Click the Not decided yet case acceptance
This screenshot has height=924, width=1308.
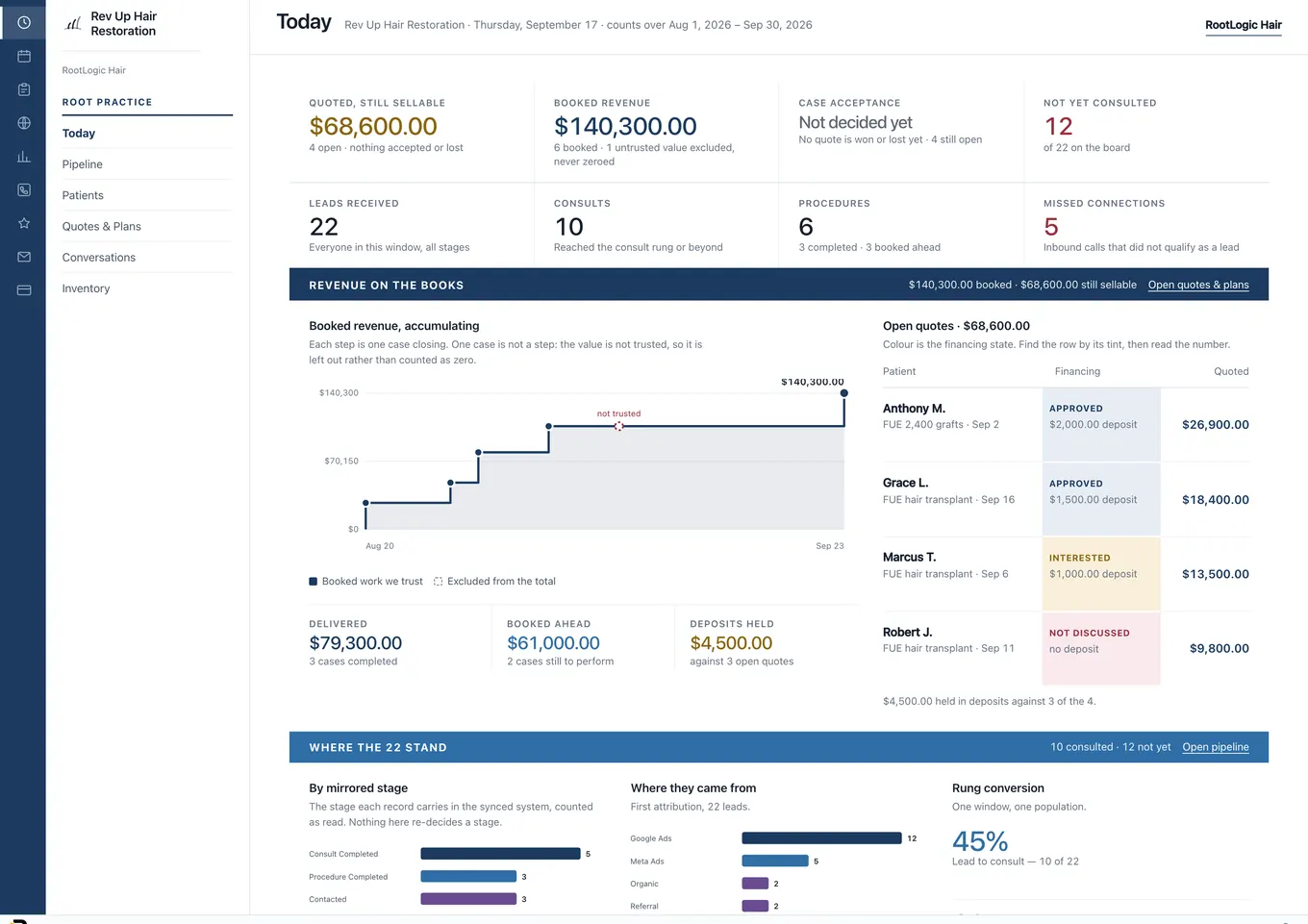pyautogui.click(x=855, y=123)
